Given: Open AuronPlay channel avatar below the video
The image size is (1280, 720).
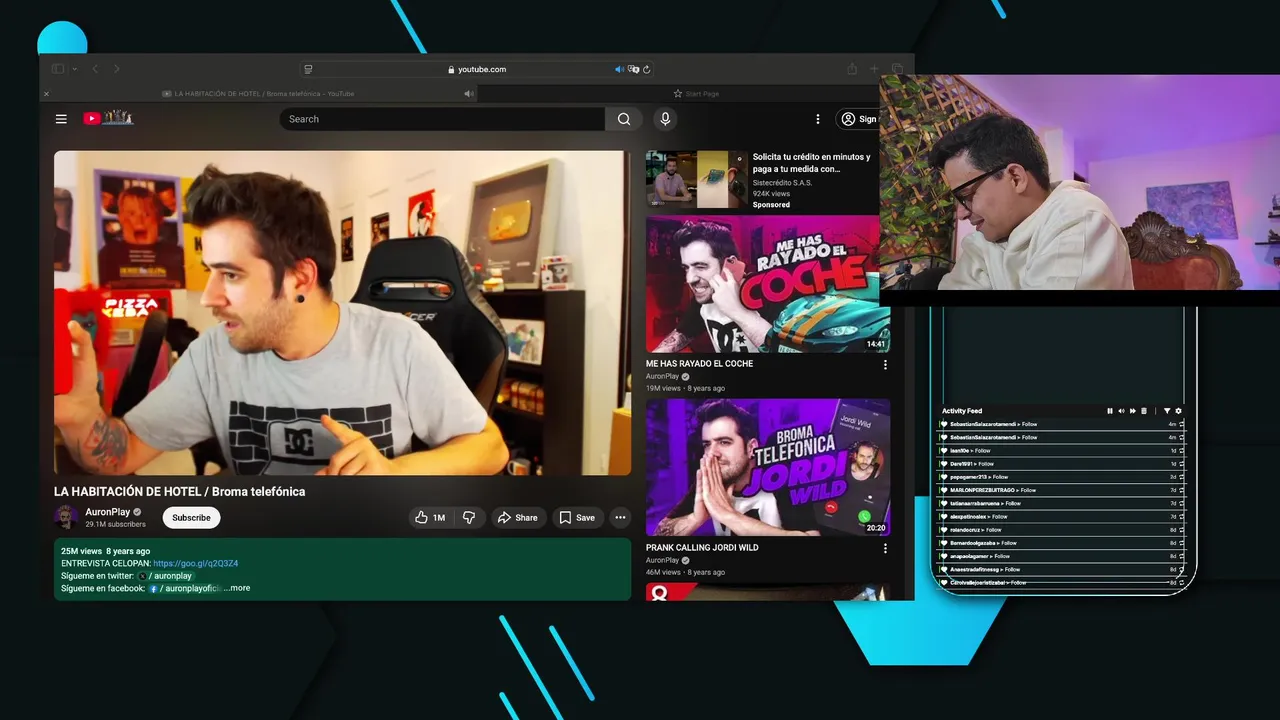Looking at the screenshot, I should (66, 517).
